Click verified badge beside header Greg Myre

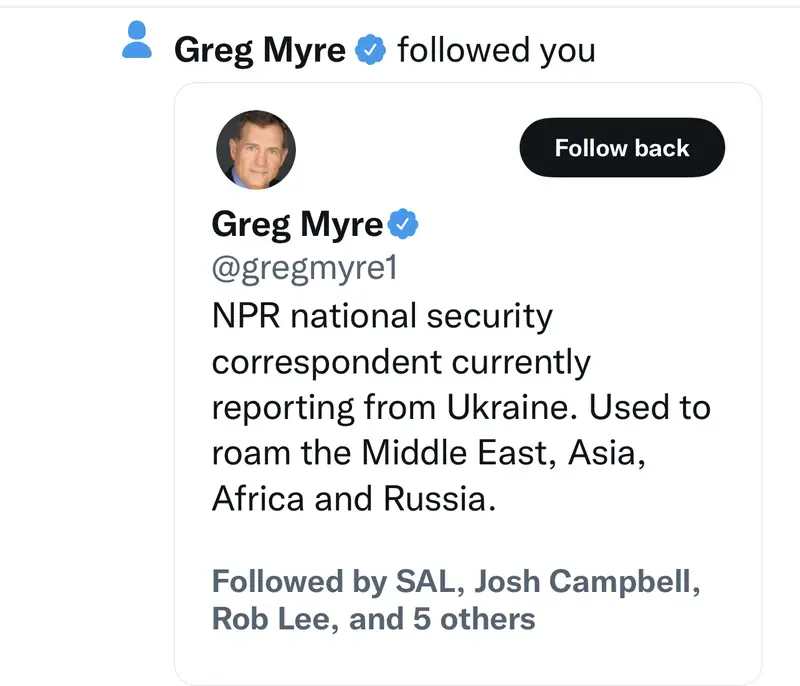point(371,49)
